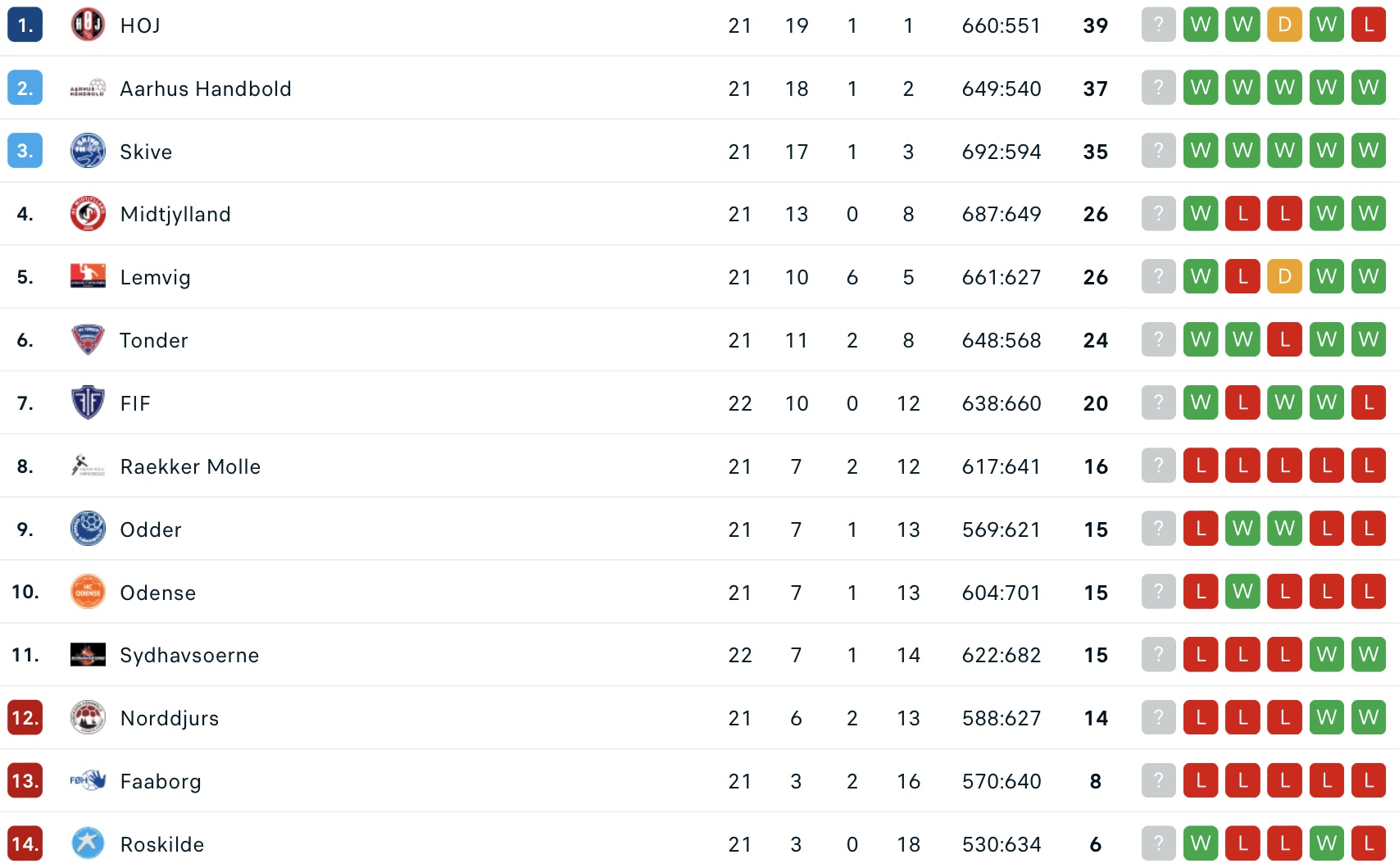The image size is (1399, 868).
Task: Open the Raekker Molle team link
Action: coord(190,466)
